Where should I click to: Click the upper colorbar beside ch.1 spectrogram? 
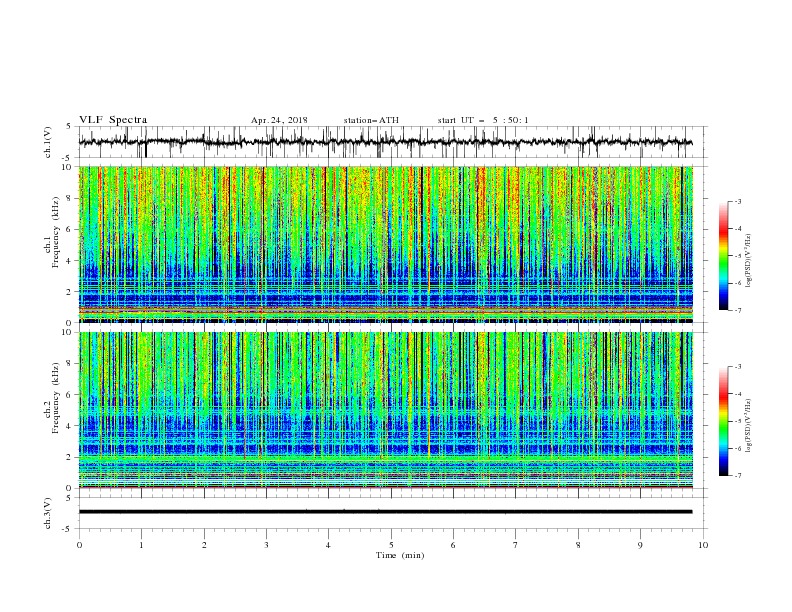(723, 256)
